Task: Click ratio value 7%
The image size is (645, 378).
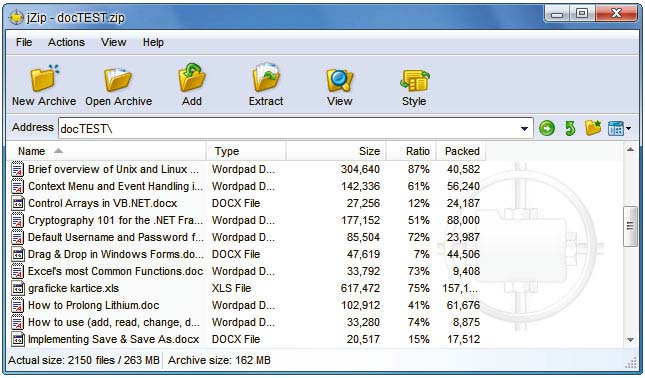Action: pyautogui.click(x=422, y=254)
